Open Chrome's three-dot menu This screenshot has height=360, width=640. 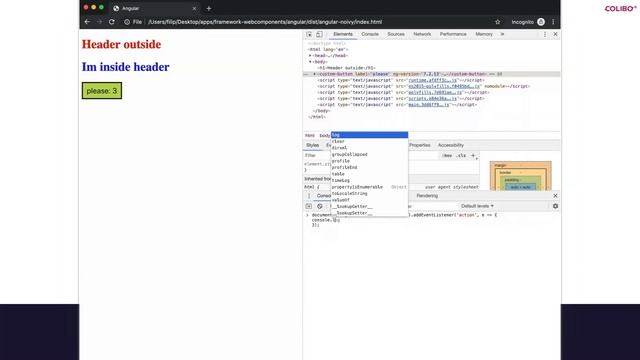pos(553,22)
